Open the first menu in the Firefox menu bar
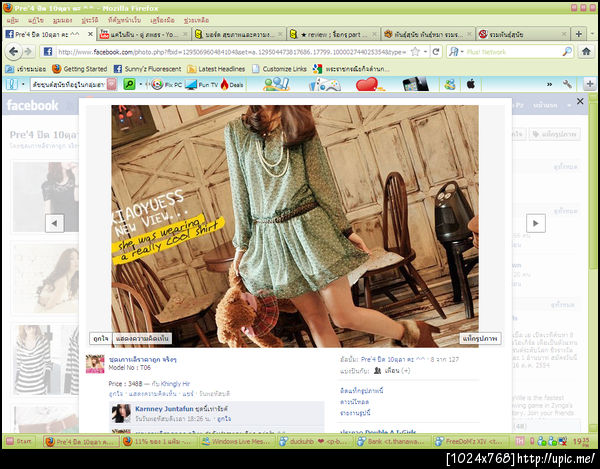 (x=13, y=20)
